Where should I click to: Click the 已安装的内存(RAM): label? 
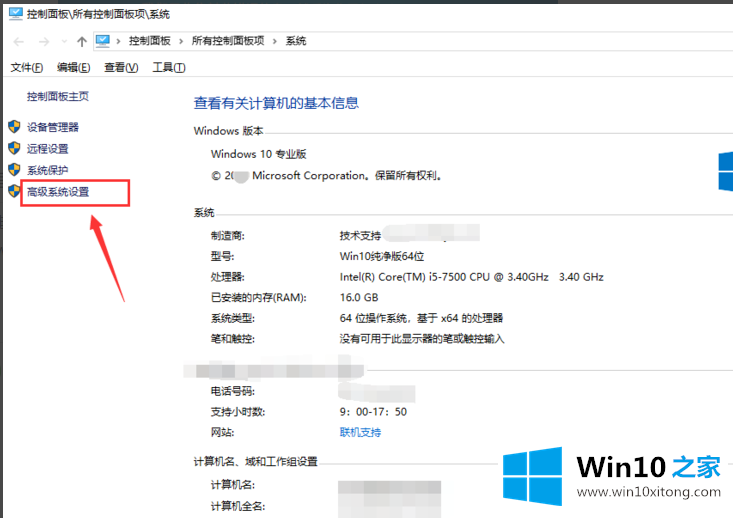(259, 298)
